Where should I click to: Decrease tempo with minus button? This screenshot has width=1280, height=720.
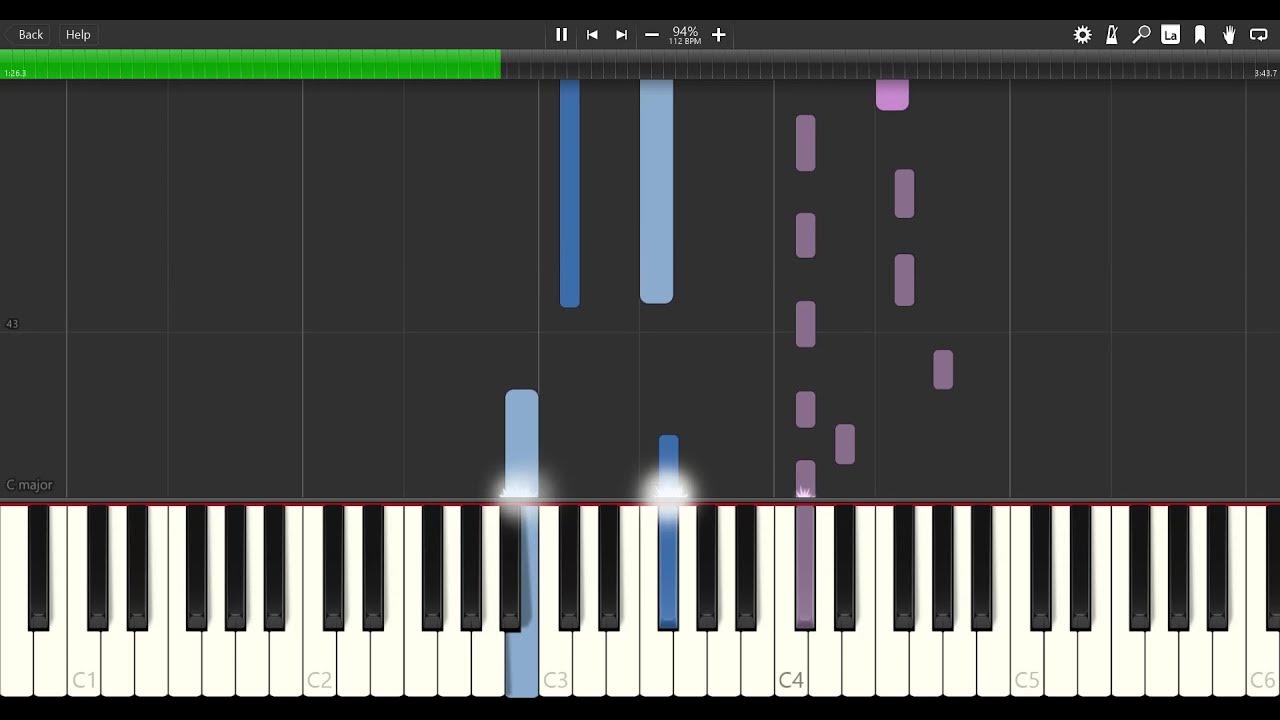[652, 35]
